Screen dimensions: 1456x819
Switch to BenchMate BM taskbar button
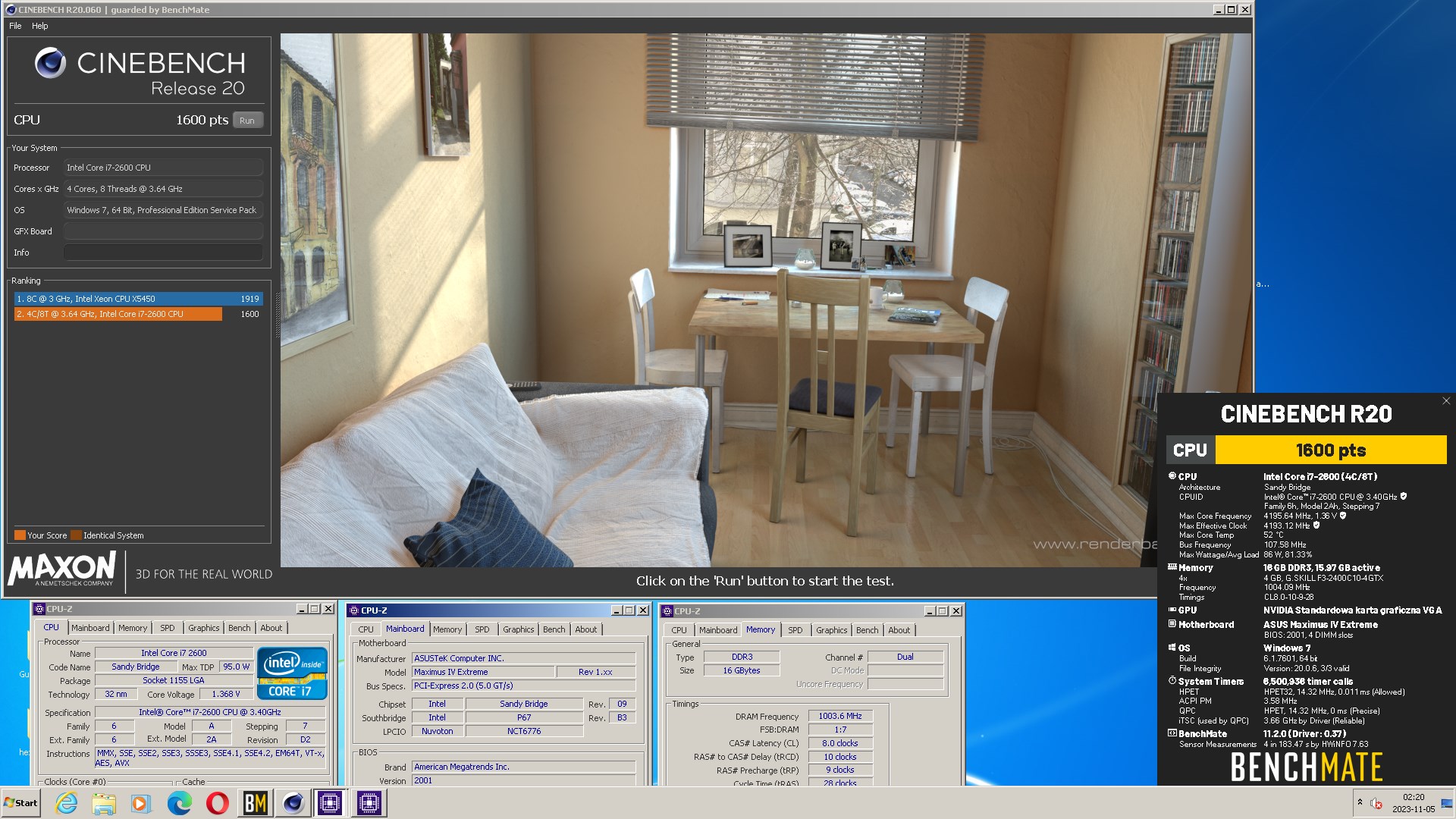[x=256, y=803]
